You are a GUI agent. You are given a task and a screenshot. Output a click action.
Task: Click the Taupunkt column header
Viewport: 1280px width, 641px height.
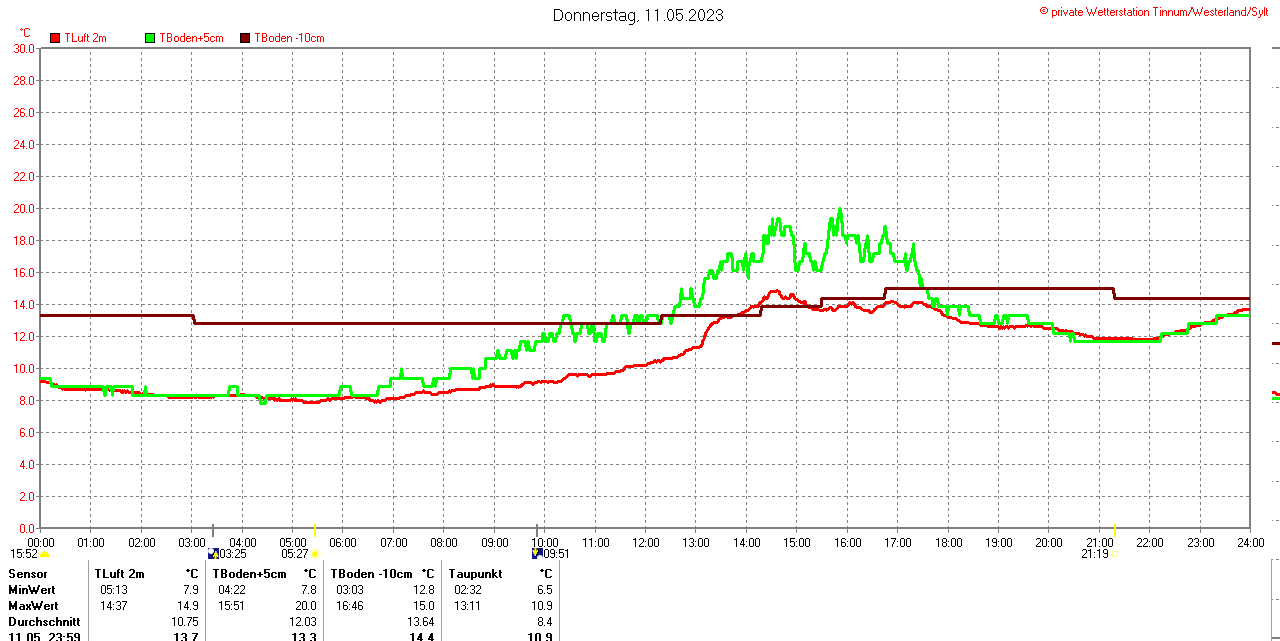click(x=476, y=574)
